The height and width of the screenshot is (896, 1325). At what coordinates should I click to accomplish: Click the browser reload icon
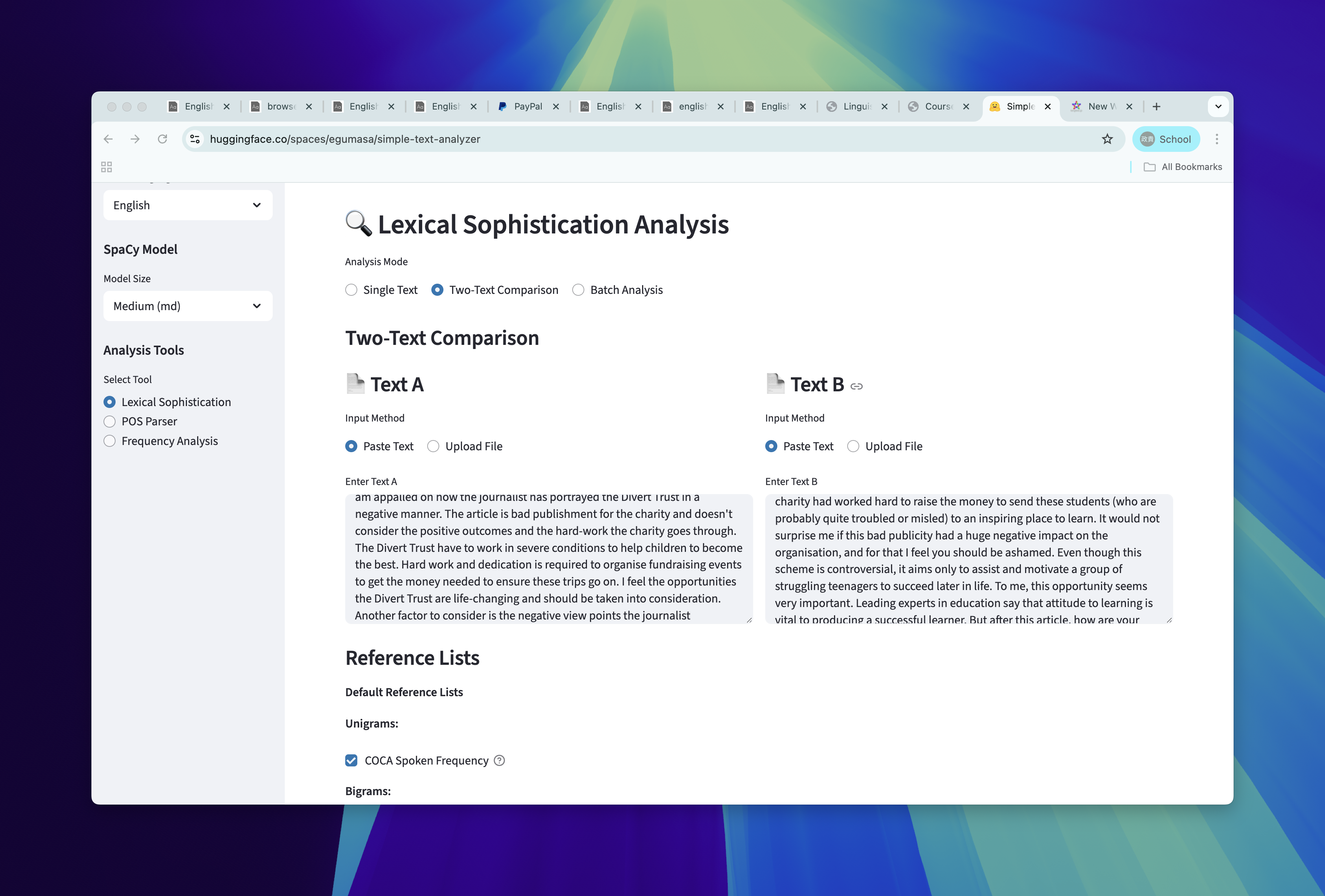[x=162, y=139]
